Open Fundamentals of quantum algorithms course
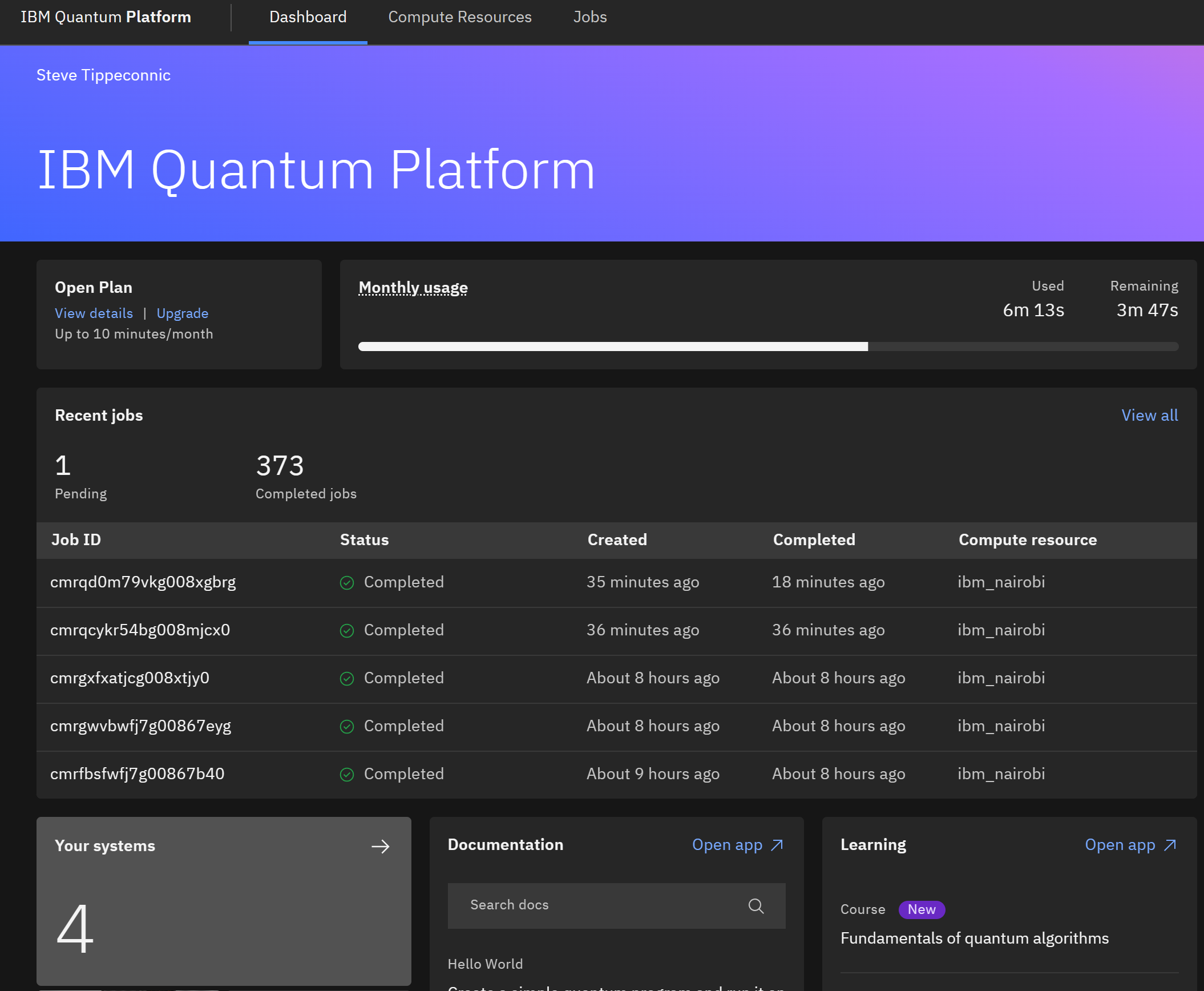Viewport: 1204px width, 991px height. click(x=974, y=938)
